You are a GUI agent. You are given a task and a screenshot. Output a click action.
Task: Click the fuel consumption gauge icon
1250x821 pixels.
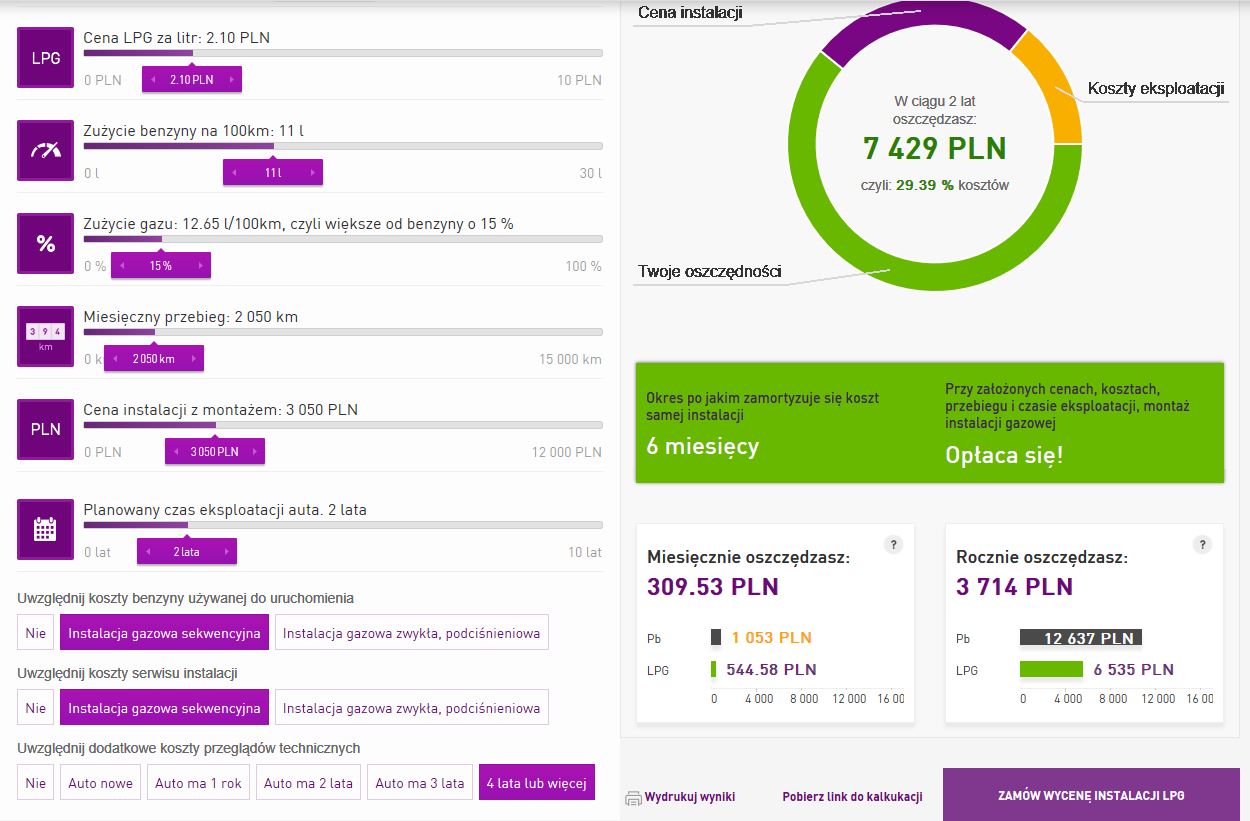pyautogui.click(x=46, y=151)
